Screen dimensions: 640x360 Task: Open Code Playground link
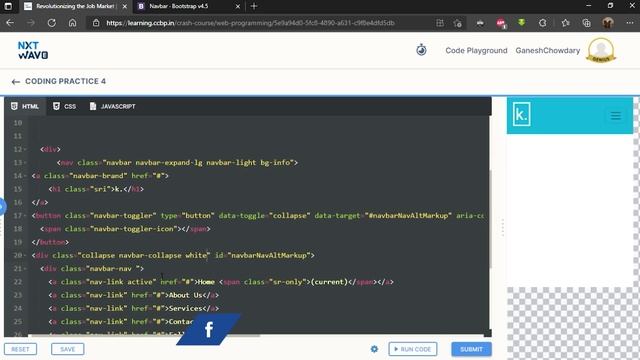coord(476,50)
